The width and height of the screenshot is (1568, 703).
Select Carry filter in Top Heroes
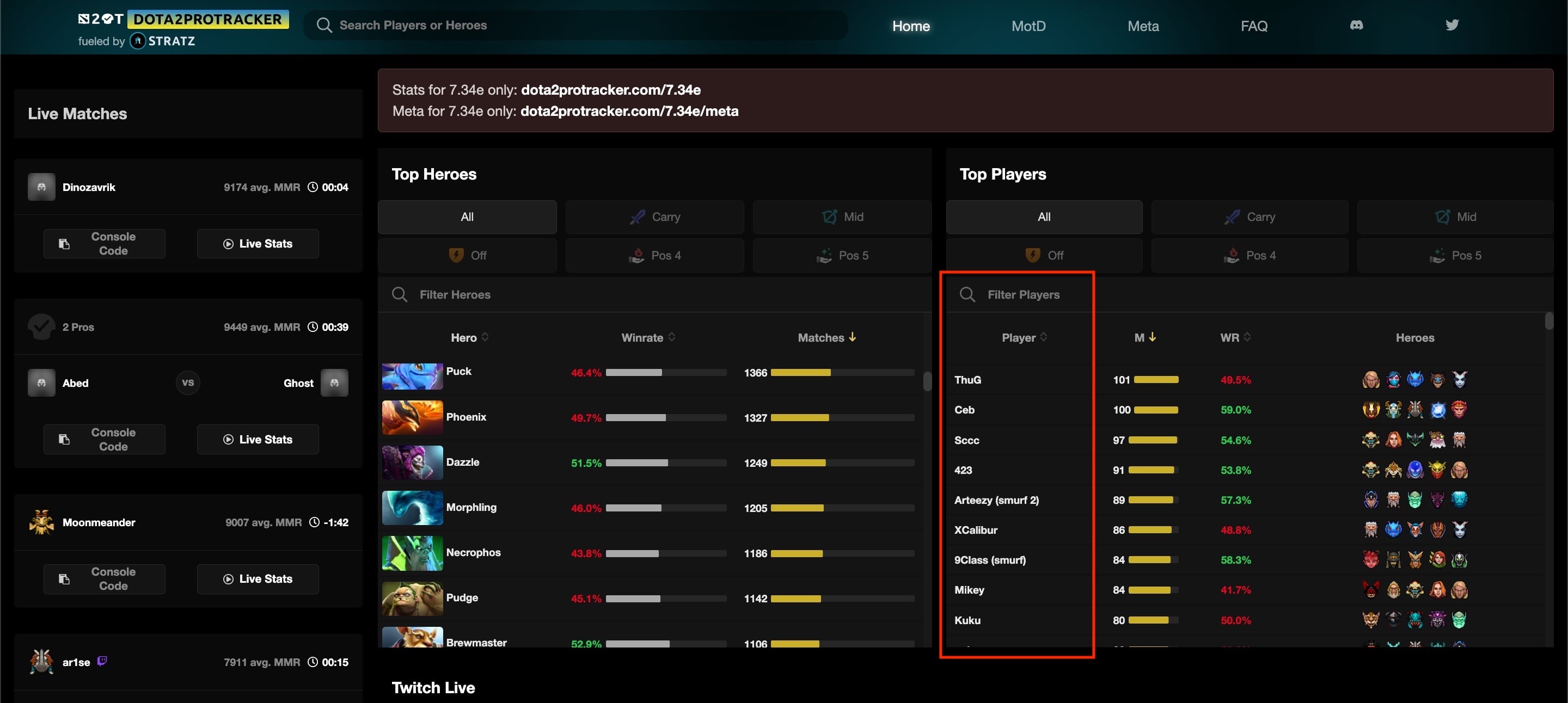coord(654,217)
